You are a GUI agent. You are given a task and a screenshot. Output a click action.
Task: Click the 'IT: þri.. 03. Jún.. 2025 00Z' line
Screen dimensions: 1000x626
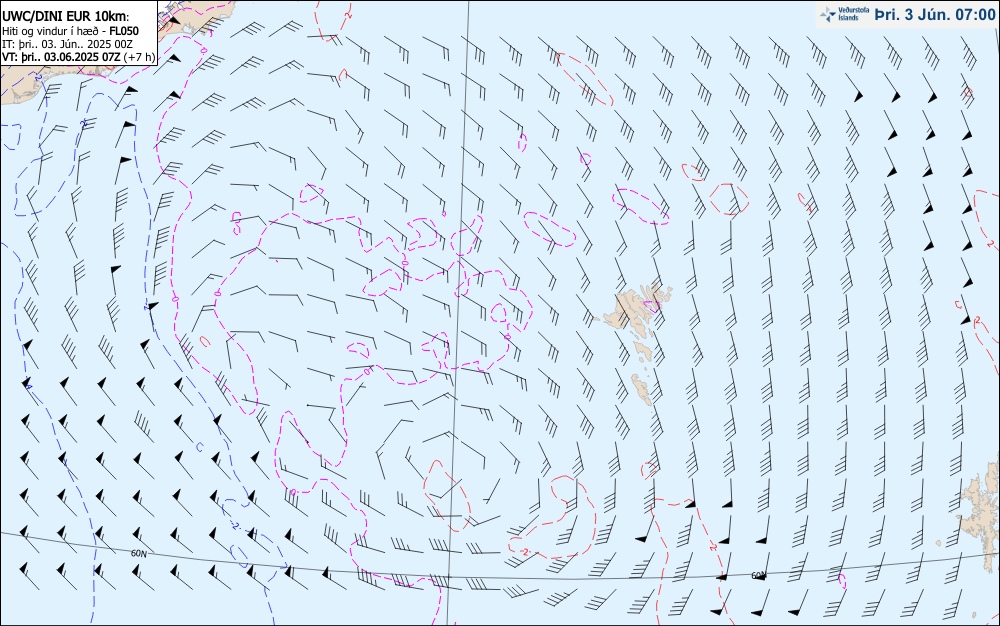(x=67, y=44)
